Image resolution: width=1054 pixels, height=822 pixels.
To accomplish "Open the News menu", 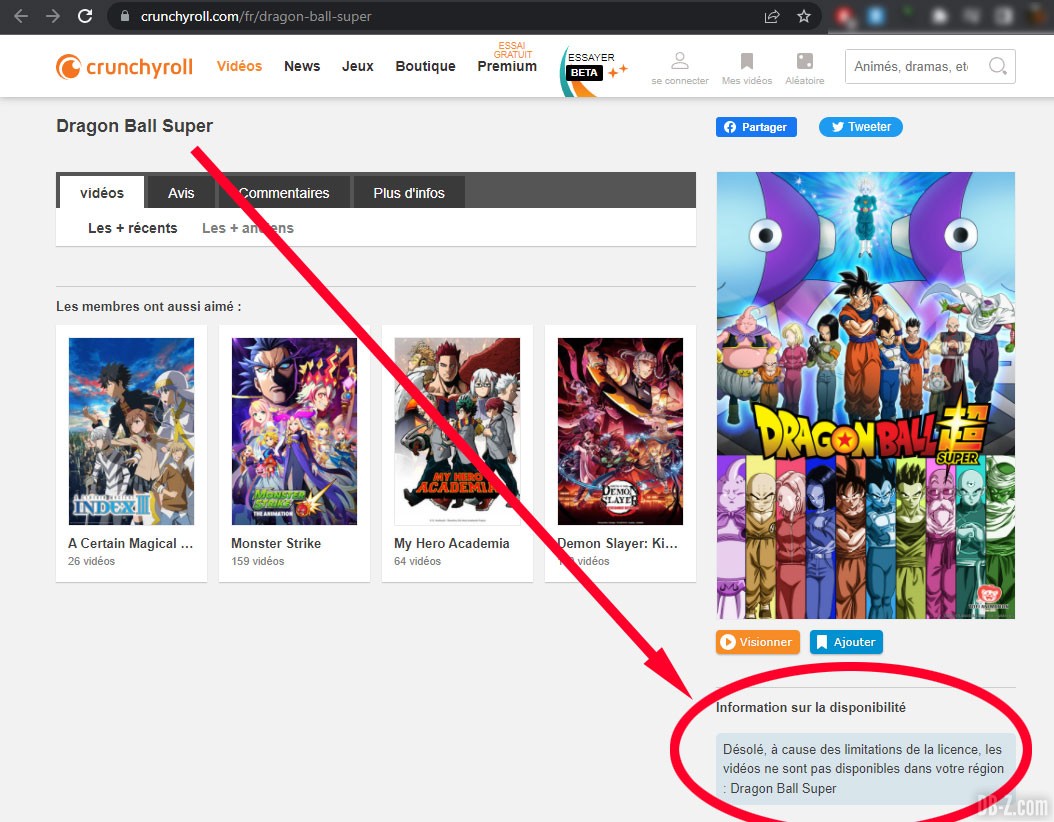I will point(302,66).
